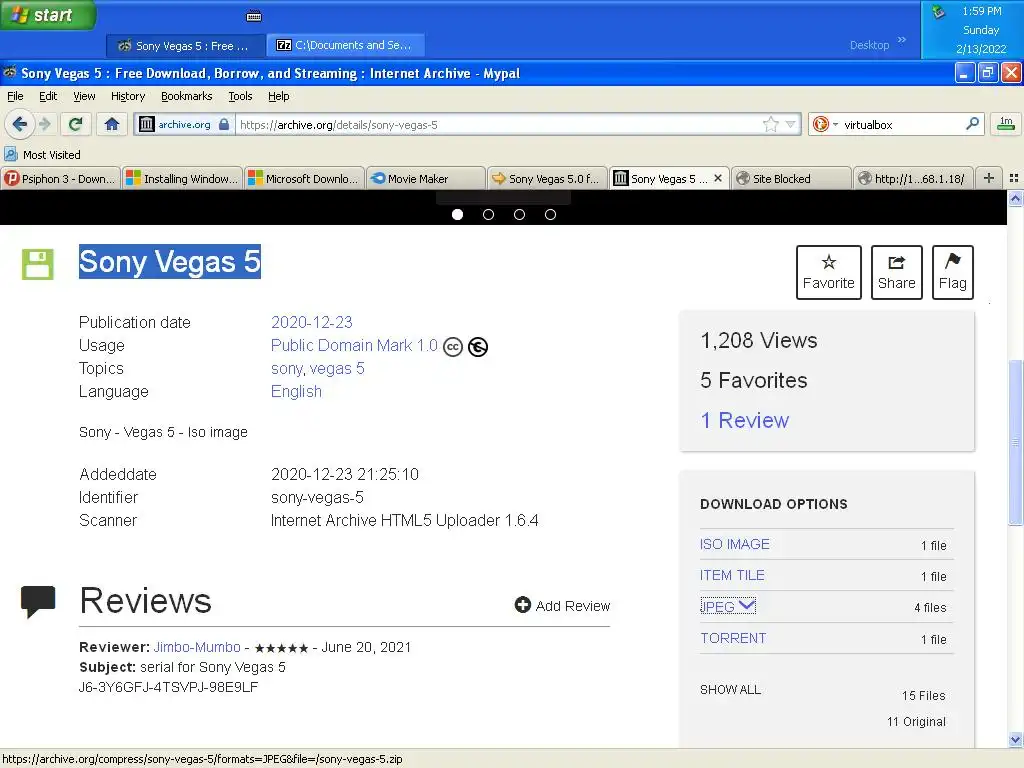Open the 1 Review link
This screenshot has width=1024, height=768.
[744, 420]
